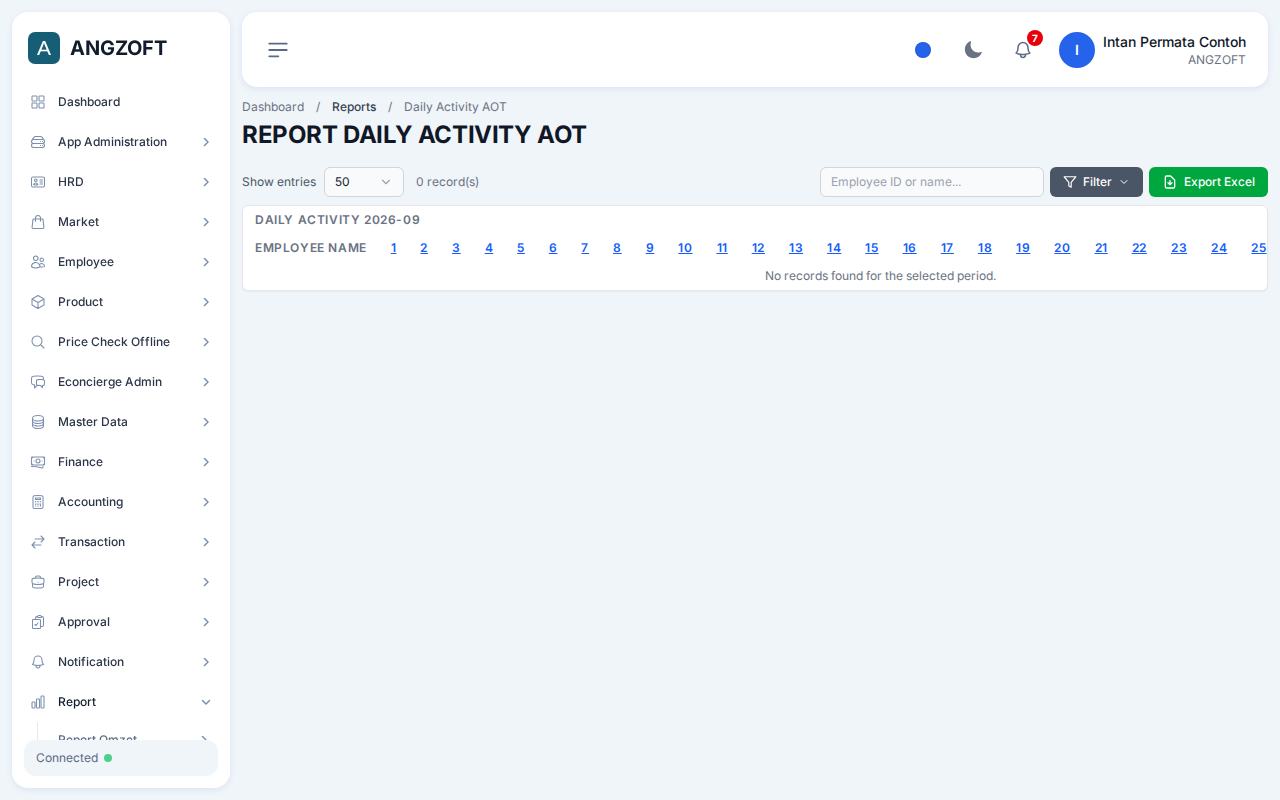Click the Employee people icon

[x=38, y=262]
